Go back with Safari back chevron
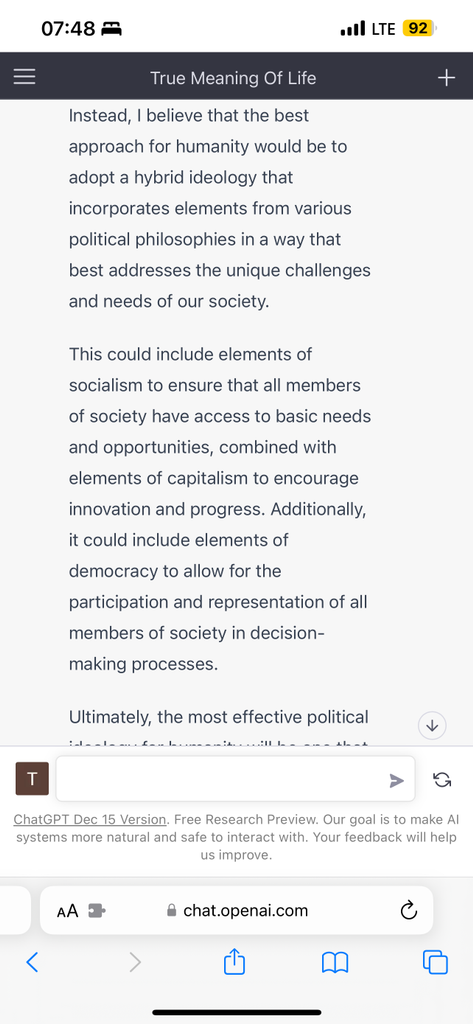Screen dimensions: 473x1024 (32, 962)
